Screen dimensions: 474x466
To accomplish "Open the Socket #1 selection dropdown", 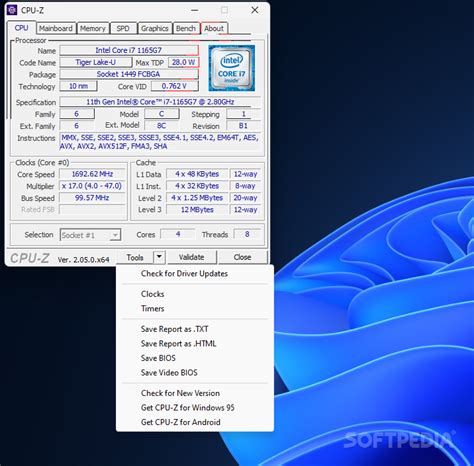I will click(90, 235).
